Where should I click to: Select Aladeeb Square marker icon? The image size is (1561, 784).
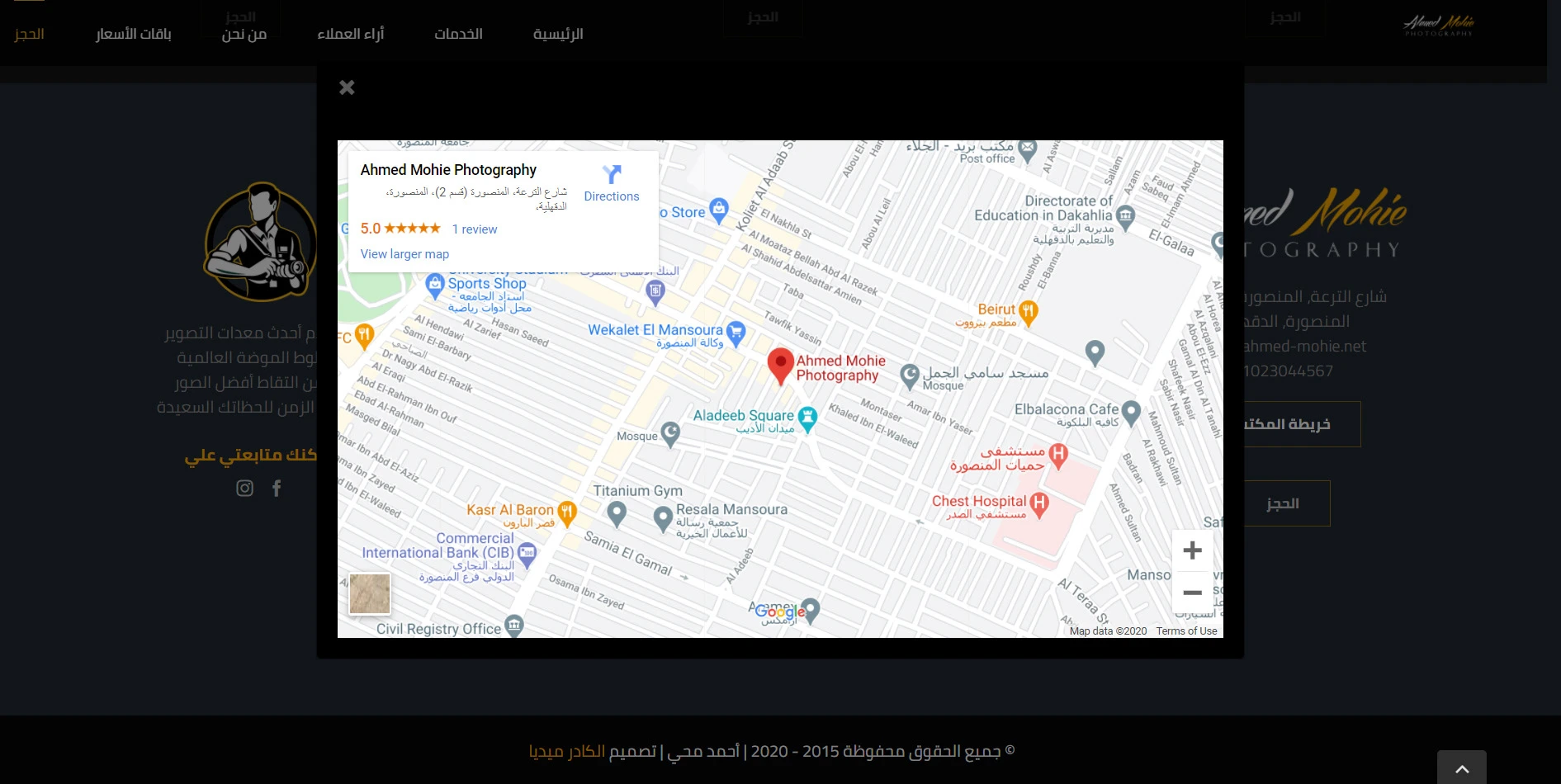coord(807,417)
